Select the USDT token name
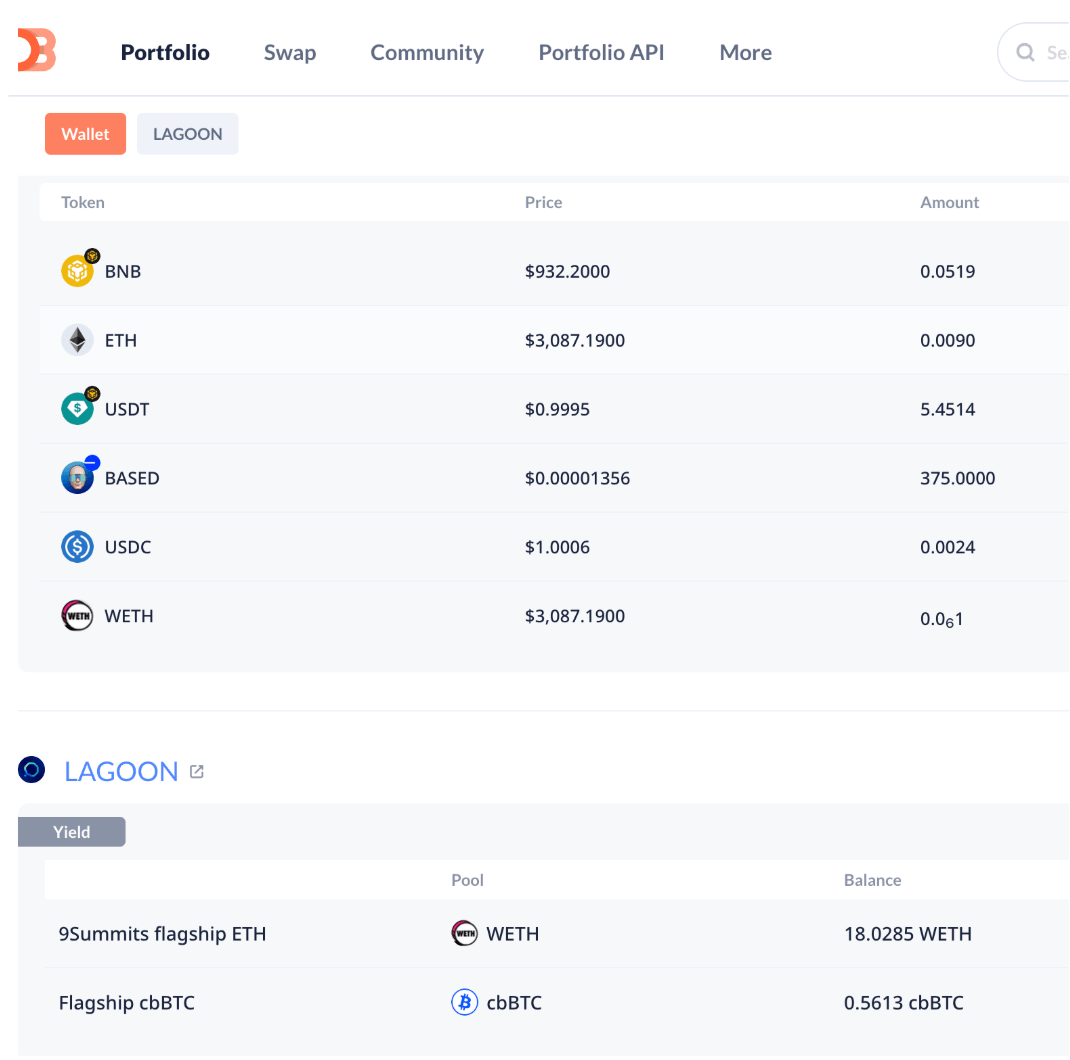Image resolution: width=1070 pixels, height=1060 pixels. tap(127, 409)
